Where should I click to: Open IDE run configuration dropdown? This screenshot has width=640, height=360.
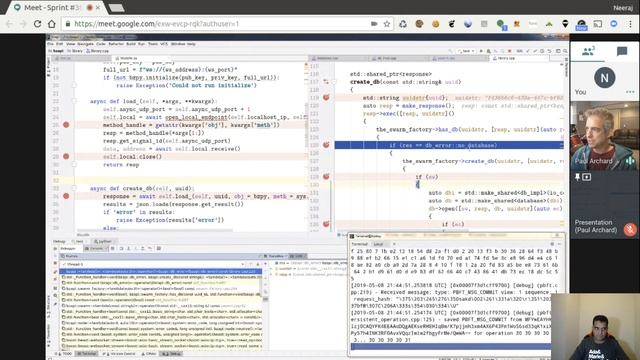(x=465, y=51)
